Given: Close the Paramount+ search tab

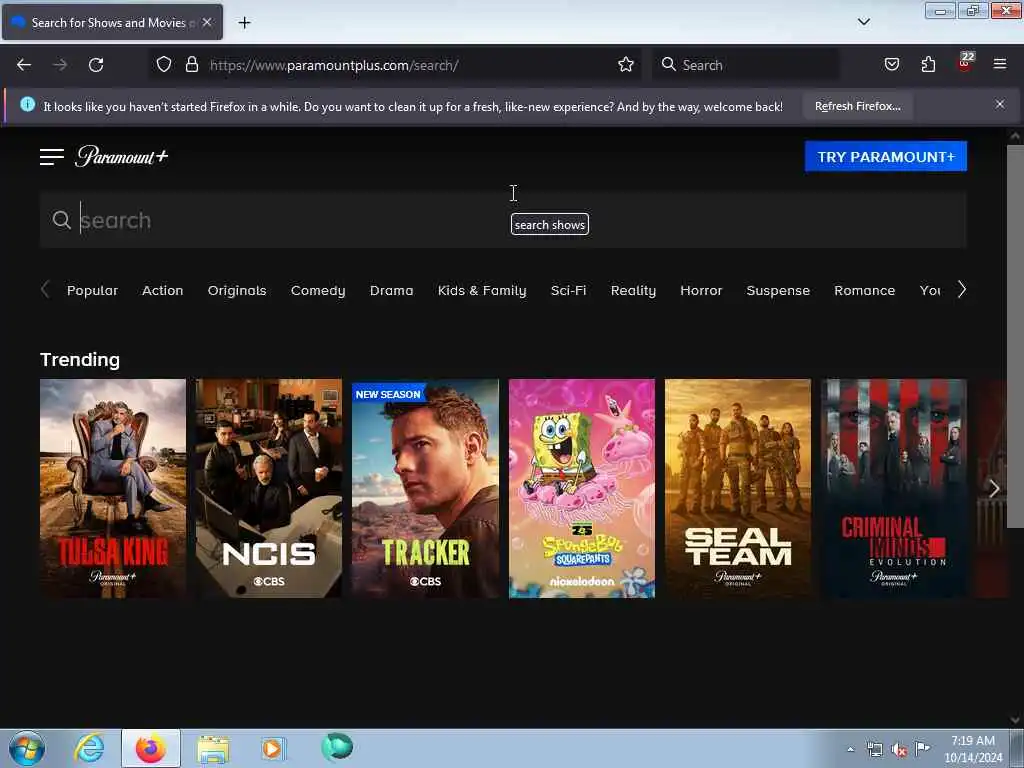Looking at the screenshot, I should coord(207,22).
